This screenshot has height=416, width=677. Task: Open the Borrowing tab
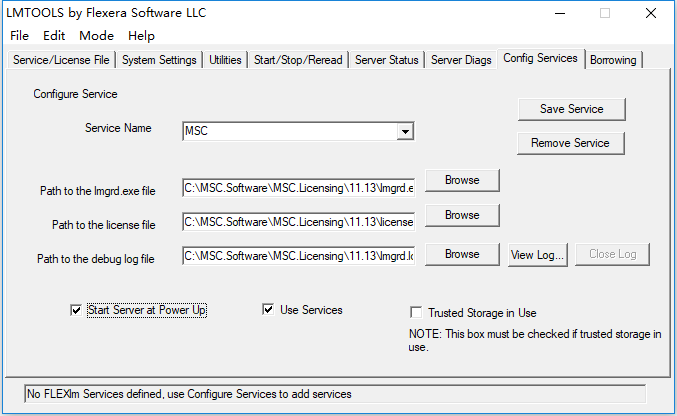613,60
